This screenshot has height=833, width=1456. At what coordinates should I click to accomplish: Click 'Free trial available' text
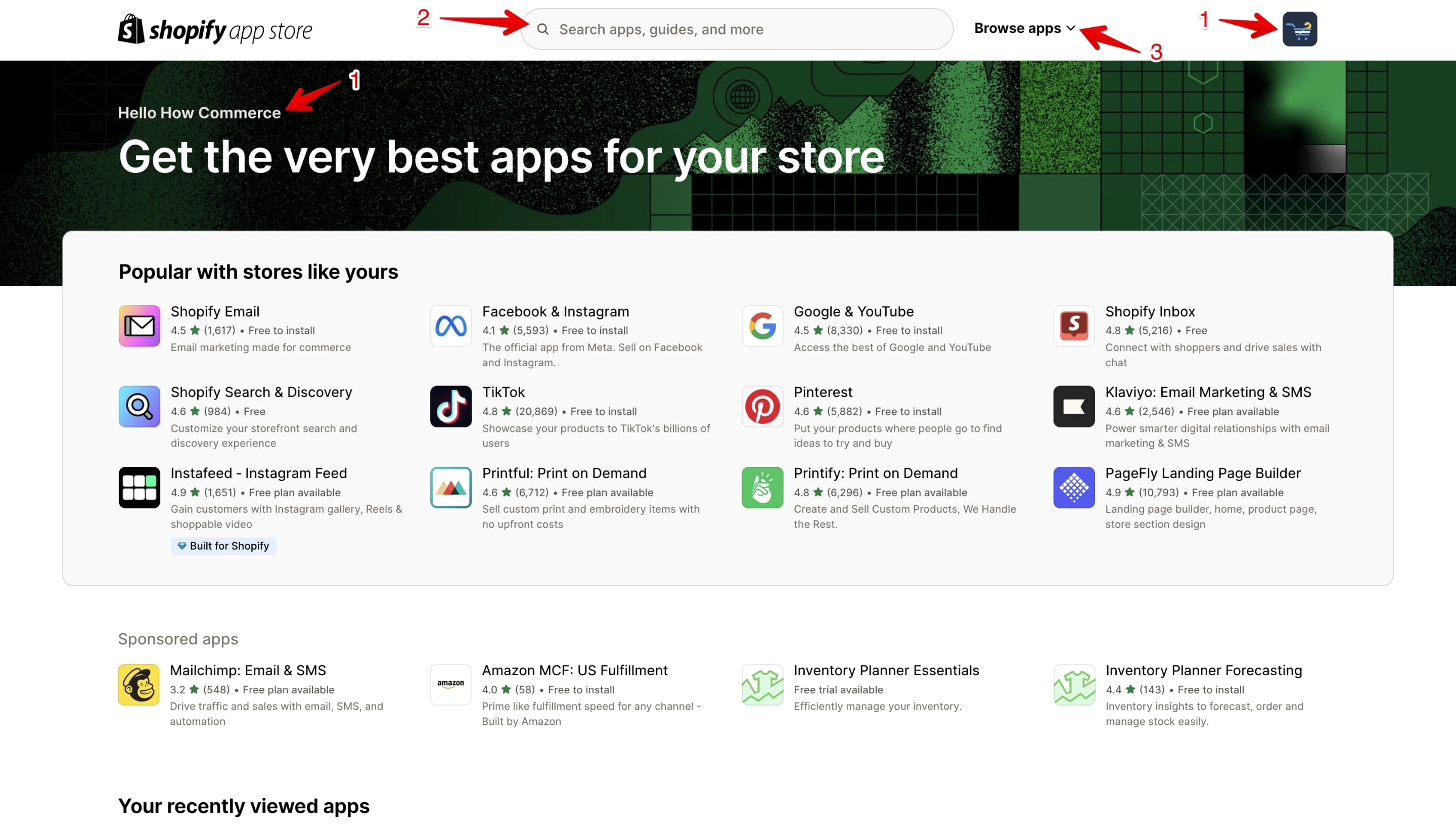pos(838,689)
